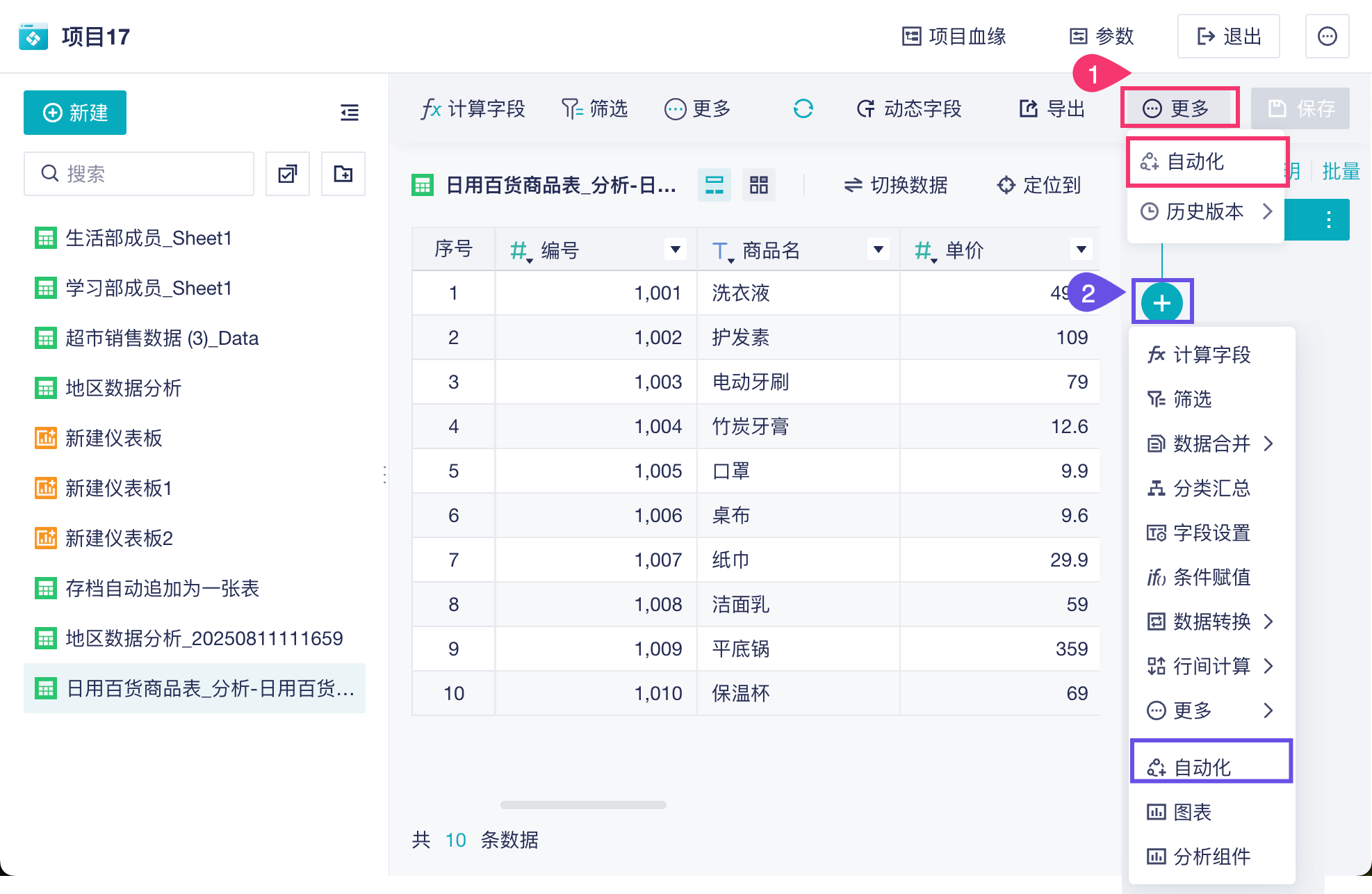Click the 切换数据 switch data button
1372x894 pixels.
(895, 186)
